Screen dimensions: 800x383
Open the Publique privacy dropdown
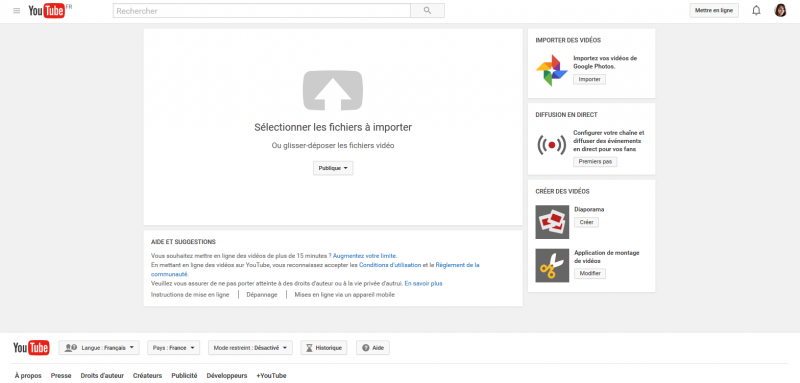coord(333,168)
